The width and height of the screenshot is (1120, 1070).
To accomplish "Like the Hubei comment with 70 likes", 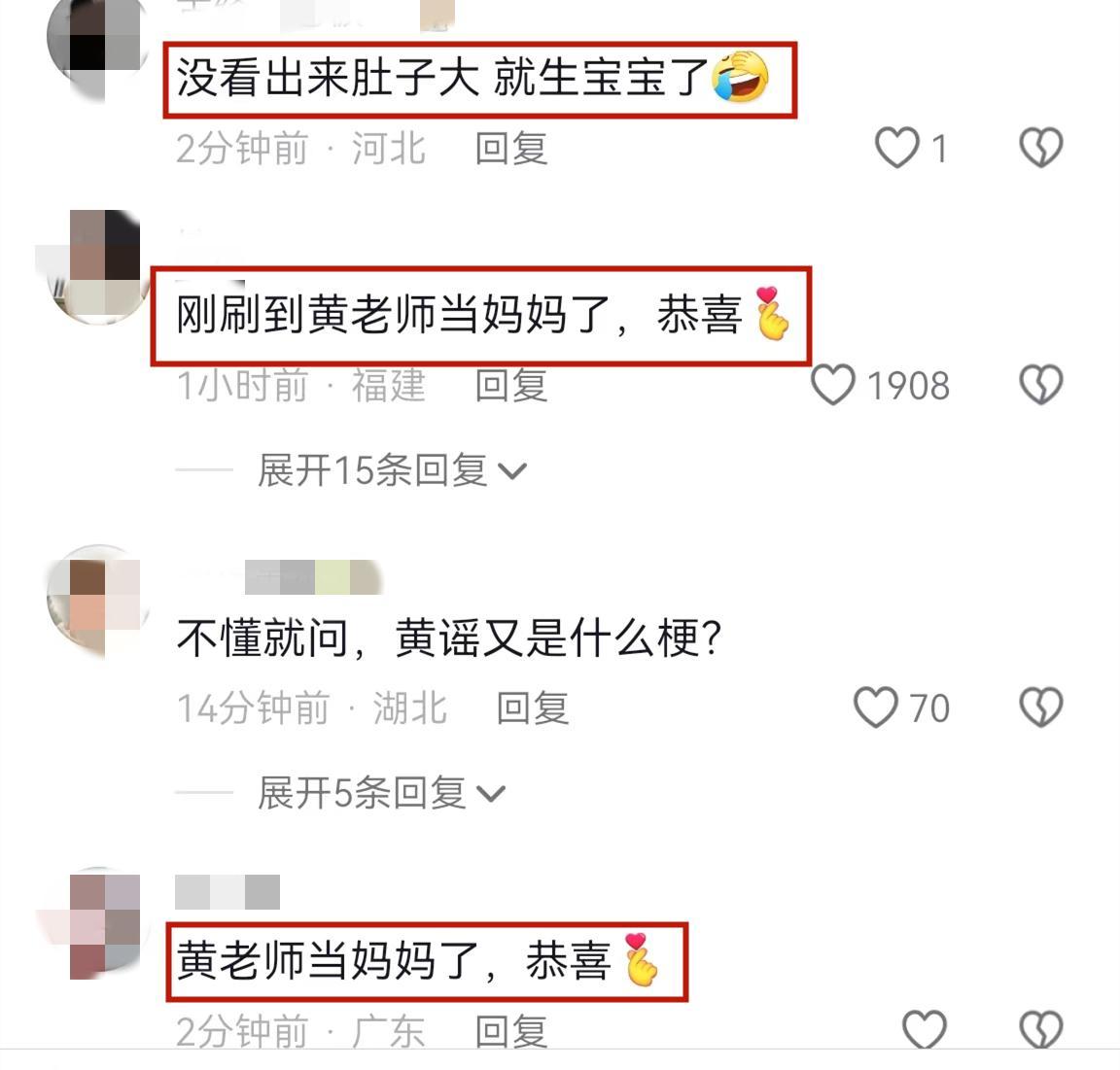I will [x=876, y=708].
